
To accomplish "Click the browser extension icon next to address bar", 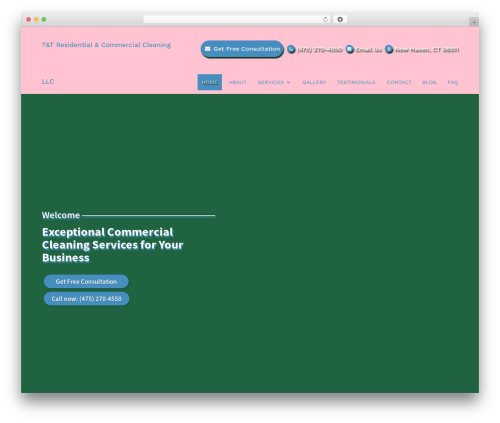I will coord(340,19).
